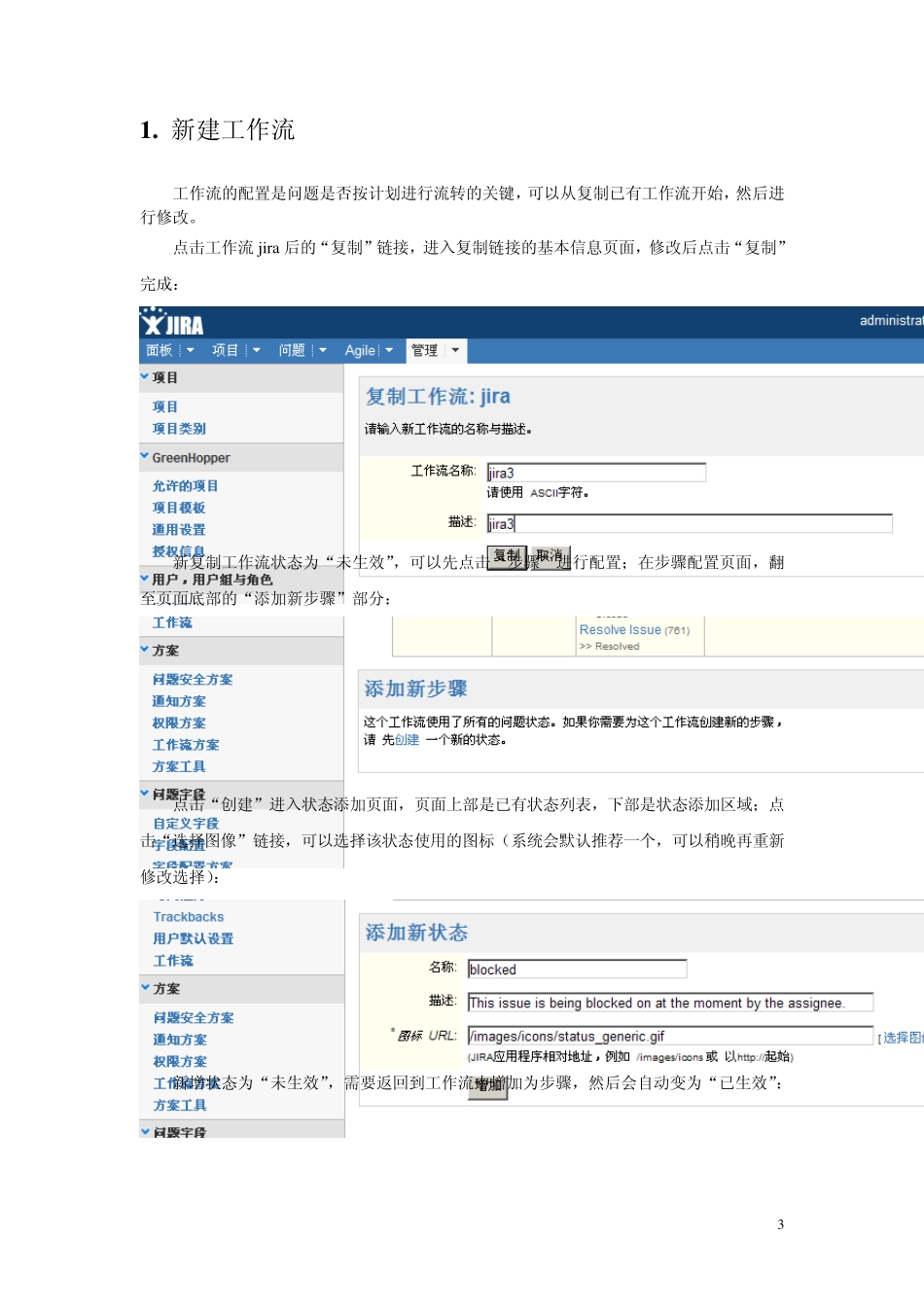Click the heading 复制工作流: jira
Viewport: 924px width, 1307px height.
[438, 397]
